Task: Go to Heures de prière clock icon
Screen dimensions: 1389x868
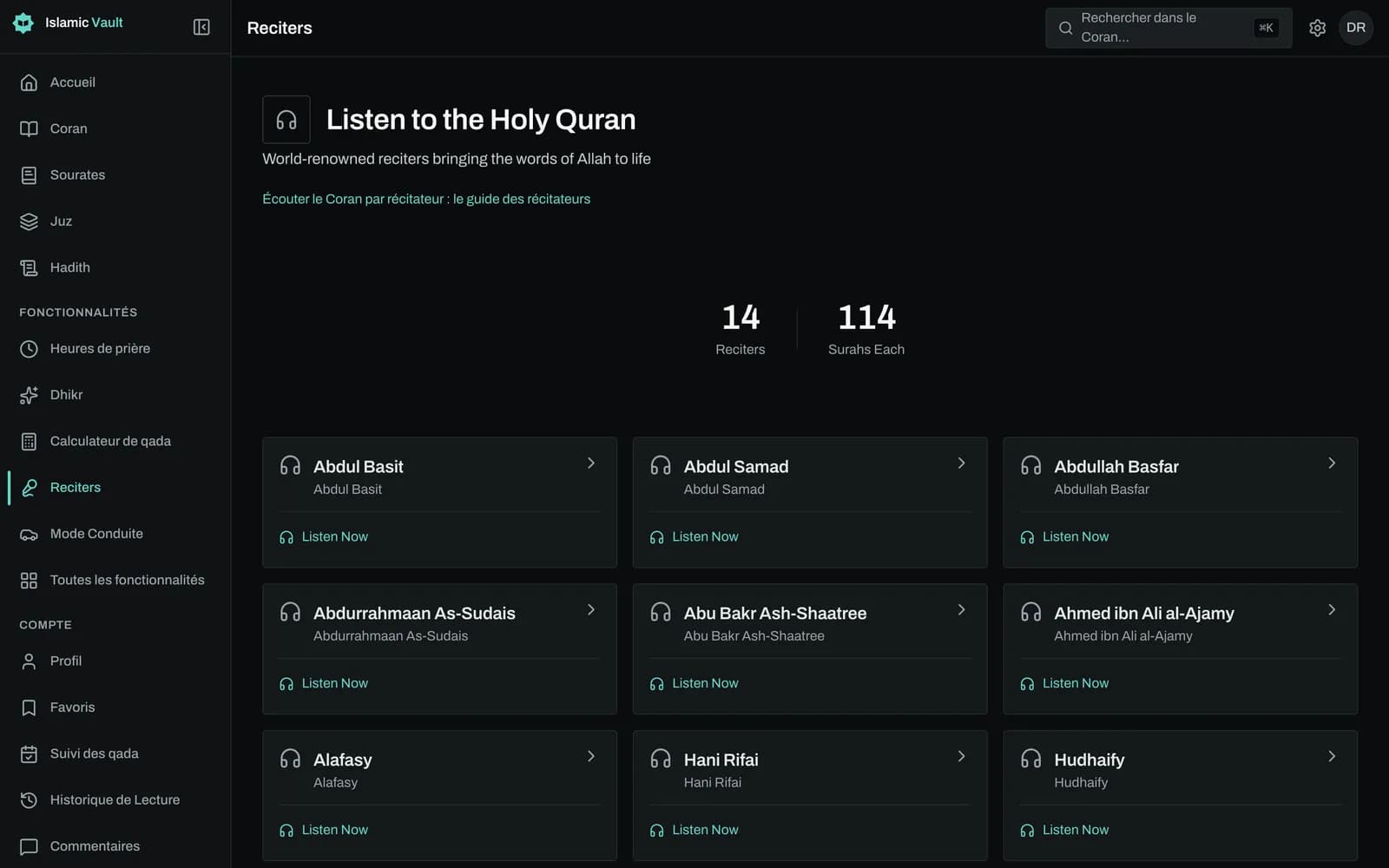Action: click(x=29, y=349)
